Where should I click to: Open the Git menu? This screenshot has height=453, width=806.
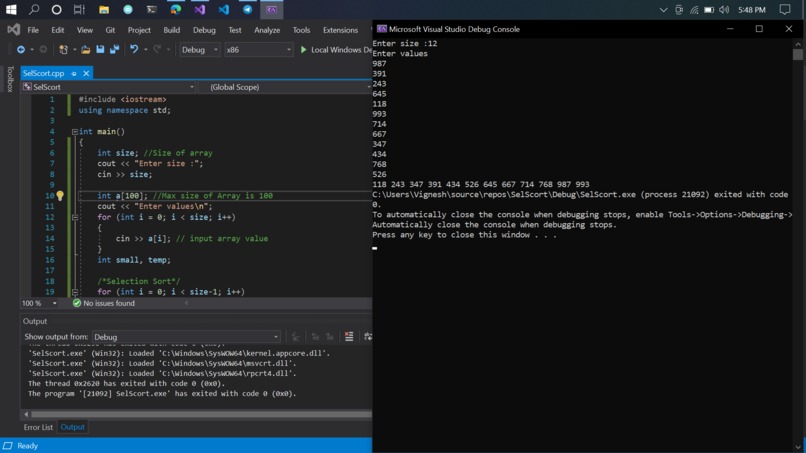point(110,30)
